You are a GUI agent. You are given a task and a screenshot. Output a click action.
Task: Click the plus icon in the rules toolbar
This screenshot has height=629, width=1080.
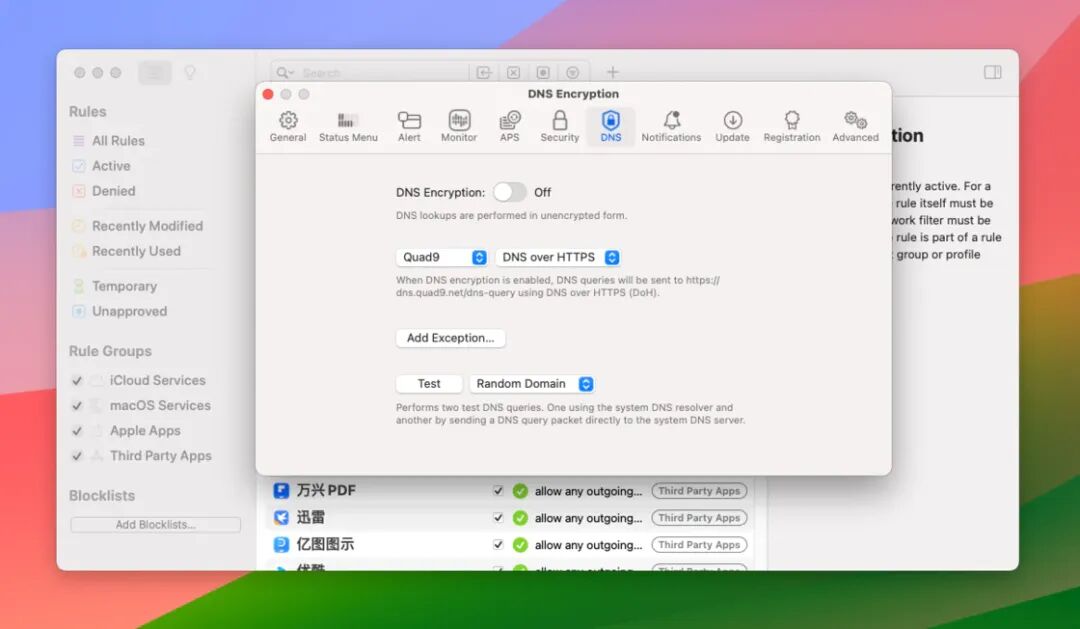point(612,72)
